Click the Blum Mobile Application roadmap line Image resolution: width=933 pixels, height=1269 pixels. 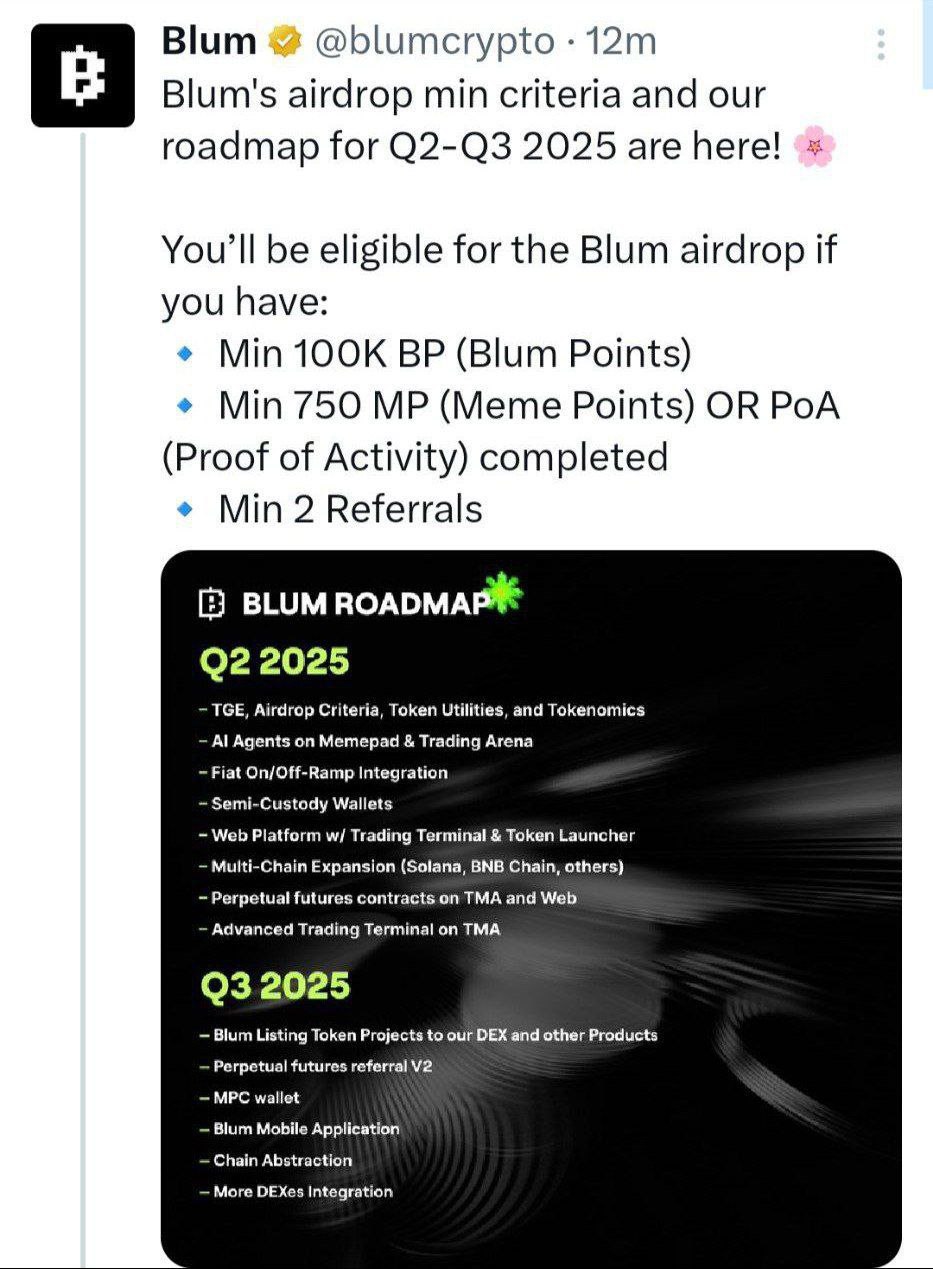coord(299,1129)
